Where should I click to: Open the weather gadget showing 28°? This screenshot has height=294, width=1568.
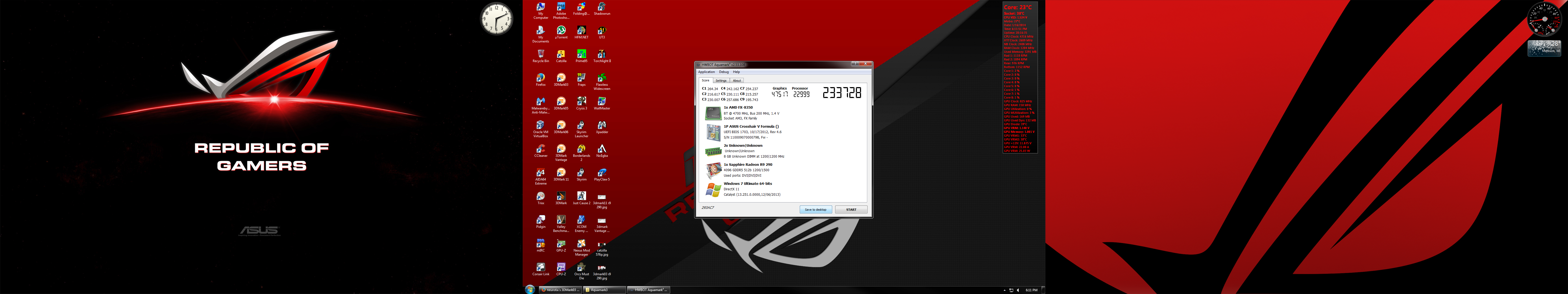pyautogui.click(x=1544, y=48)
